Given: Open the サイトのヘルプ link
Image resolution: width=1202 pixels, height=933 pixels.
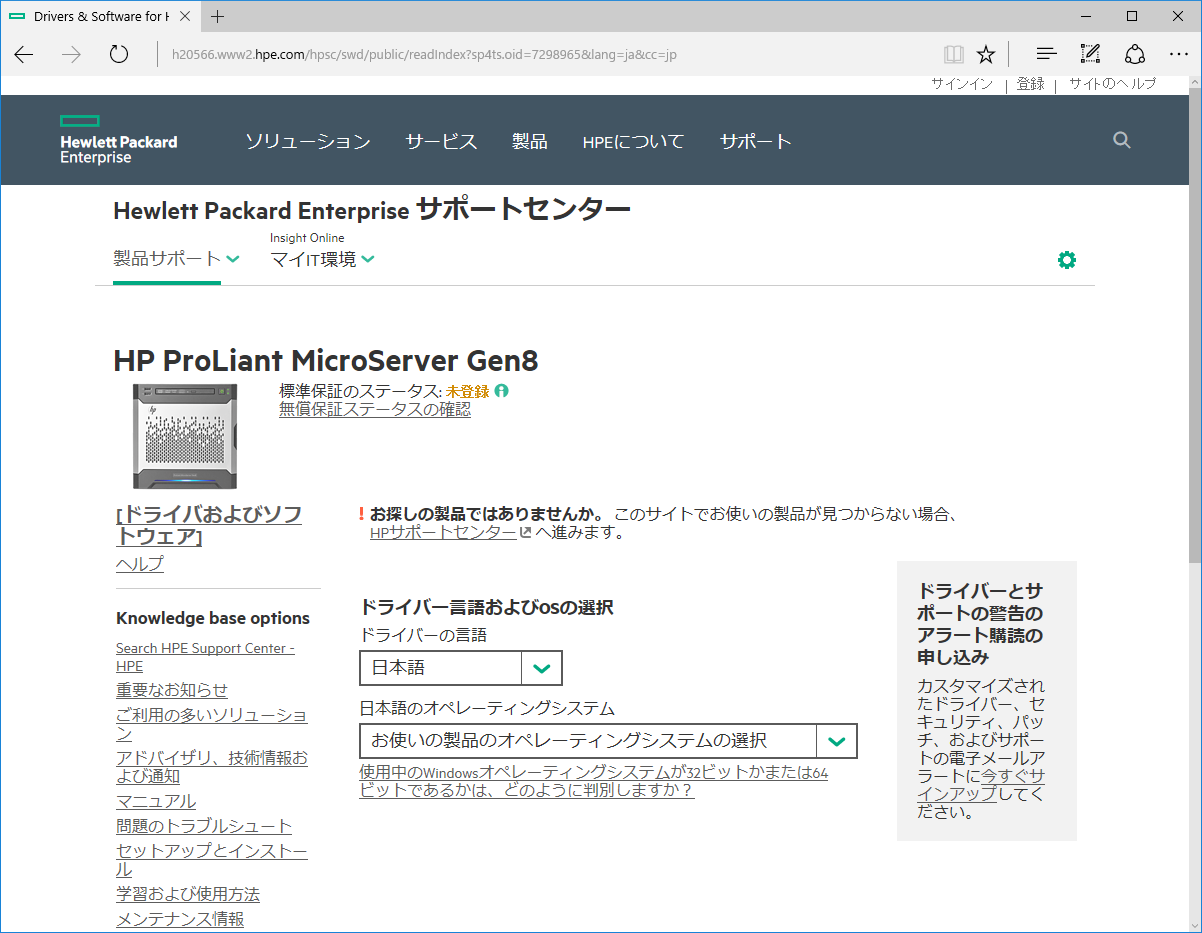Looking at the screenshot, I should coord(1112,84).
